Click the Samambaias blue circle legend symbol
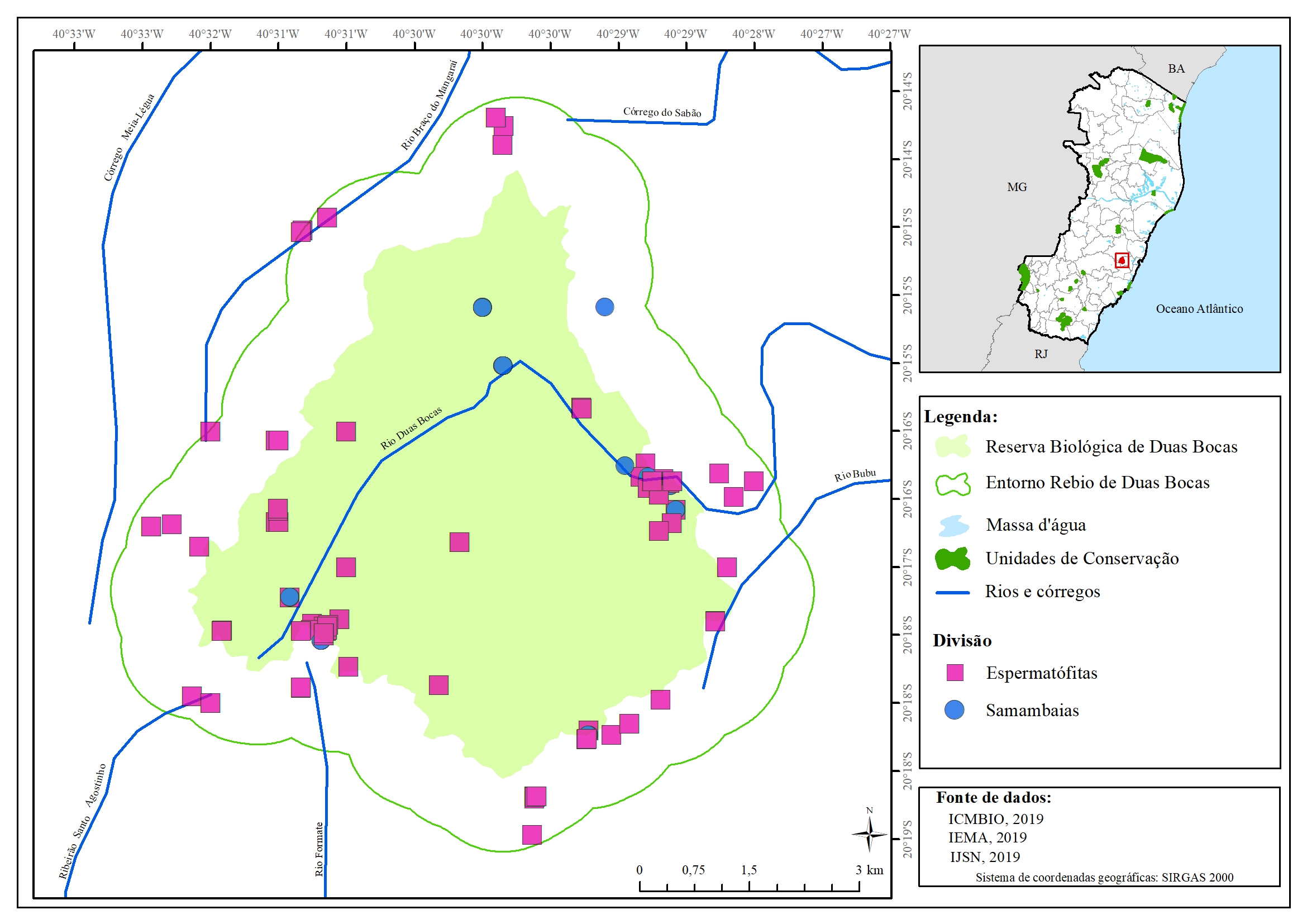1307x924 pixels. [954, 710]
